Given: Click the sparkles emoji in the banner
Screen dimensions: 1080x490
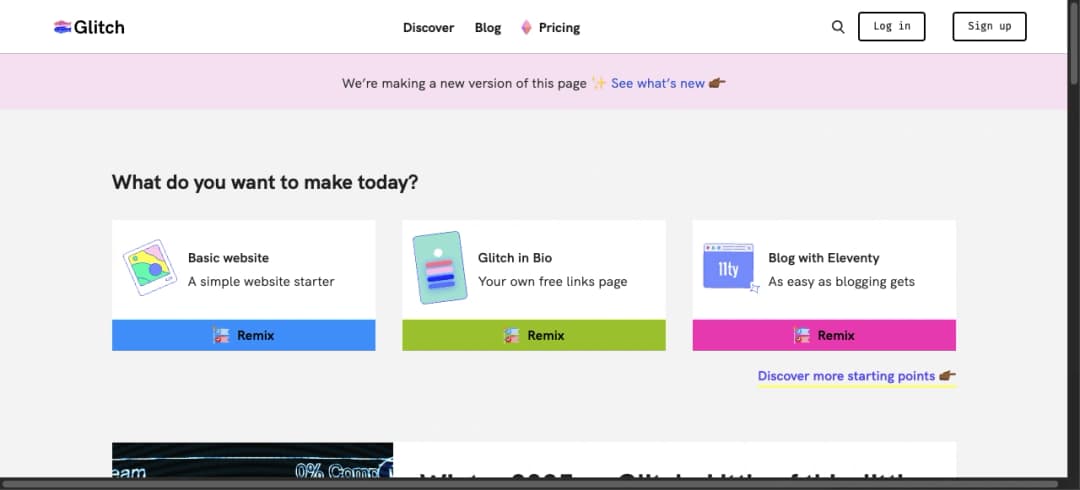Looking at the screenshot, I should coord(599,83).
